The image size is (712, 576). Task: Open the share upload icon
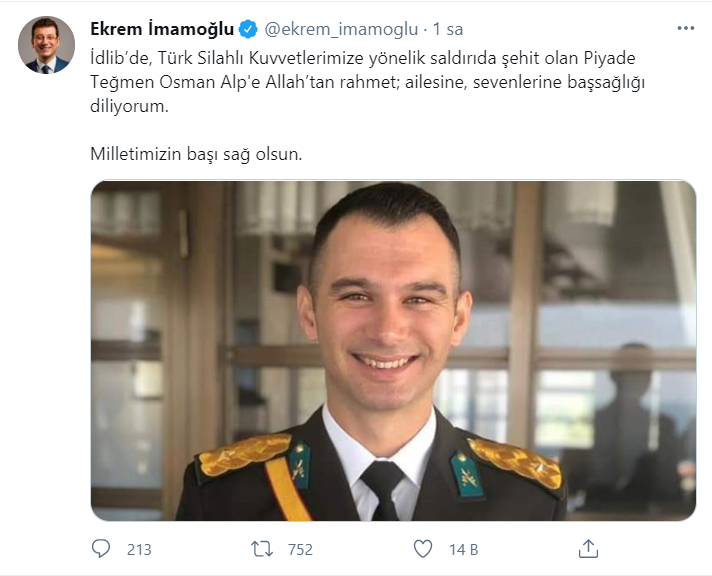pyautogui.click(x=588, y=548)
